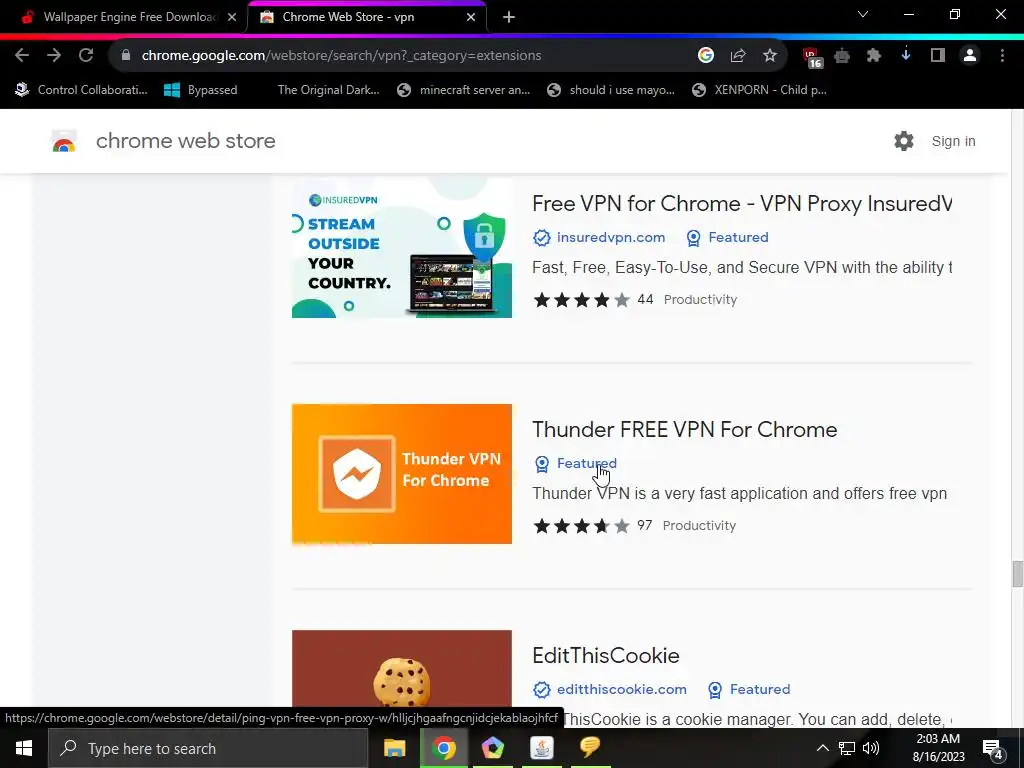Open the Java app on taskbar

pyautogui.click(x=541, y=748)
